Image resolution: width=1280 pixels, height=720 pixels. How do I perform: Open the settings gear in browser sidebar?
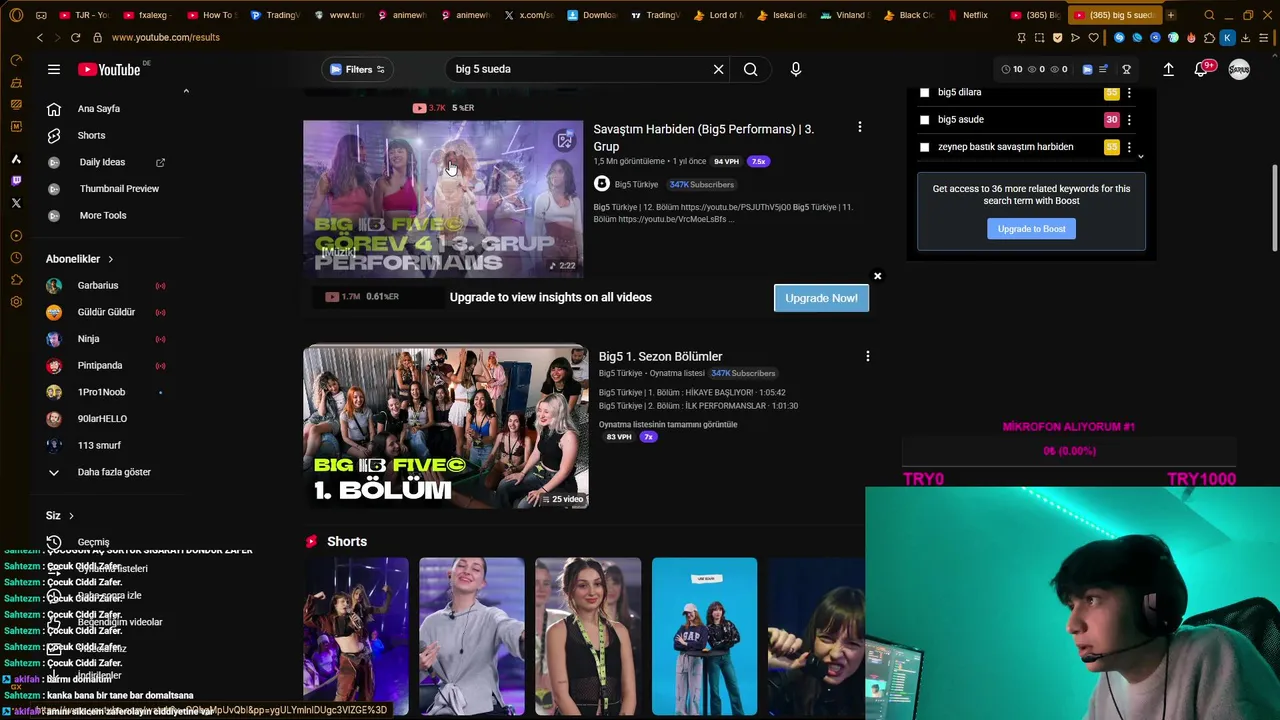point(16,302)
